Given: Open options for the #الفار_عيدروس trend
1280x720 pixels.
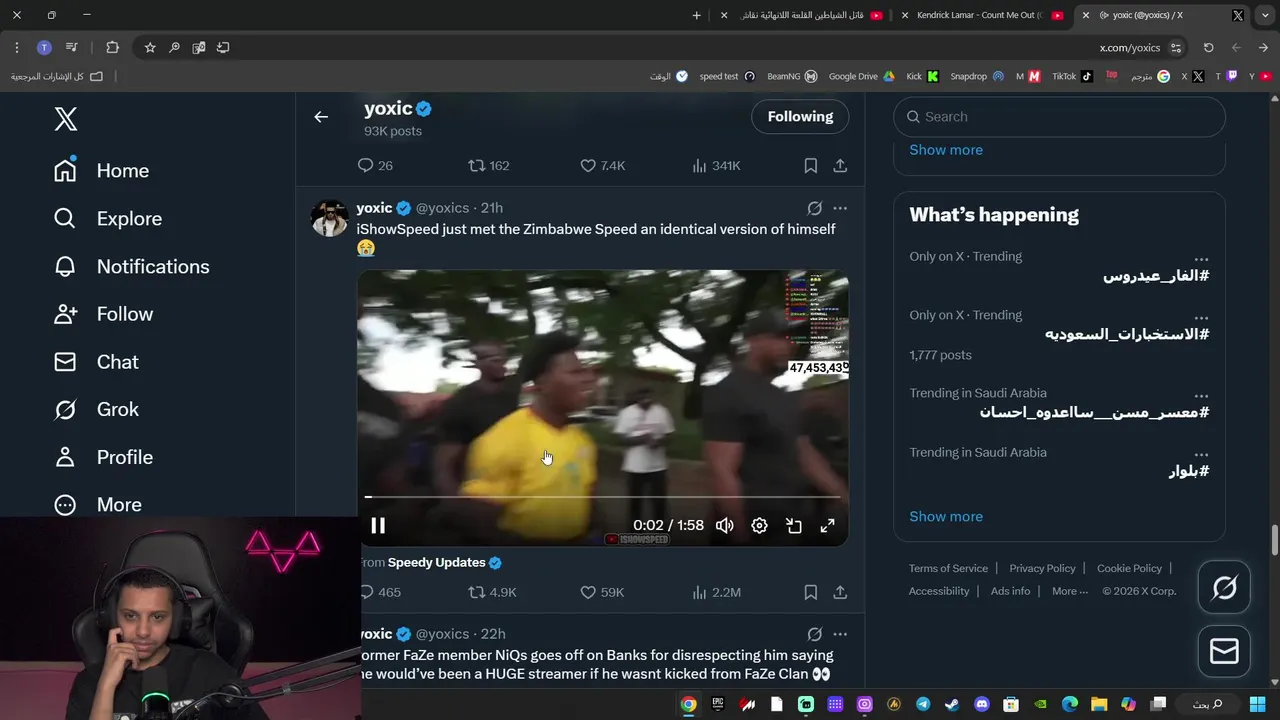Looking at the screenshot, I should pos(1201,259).
